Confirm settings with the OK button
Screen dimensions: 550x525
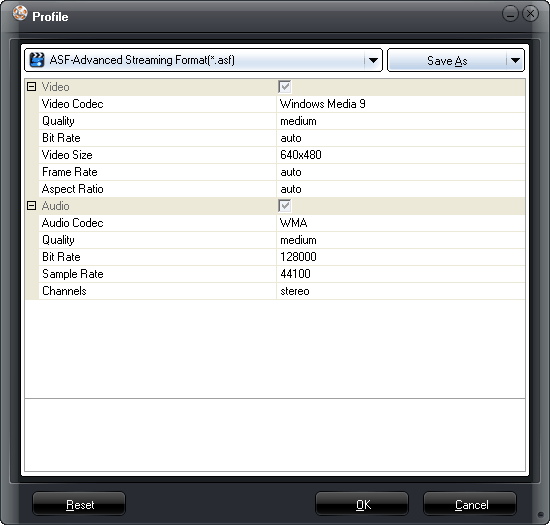(362, 504)
